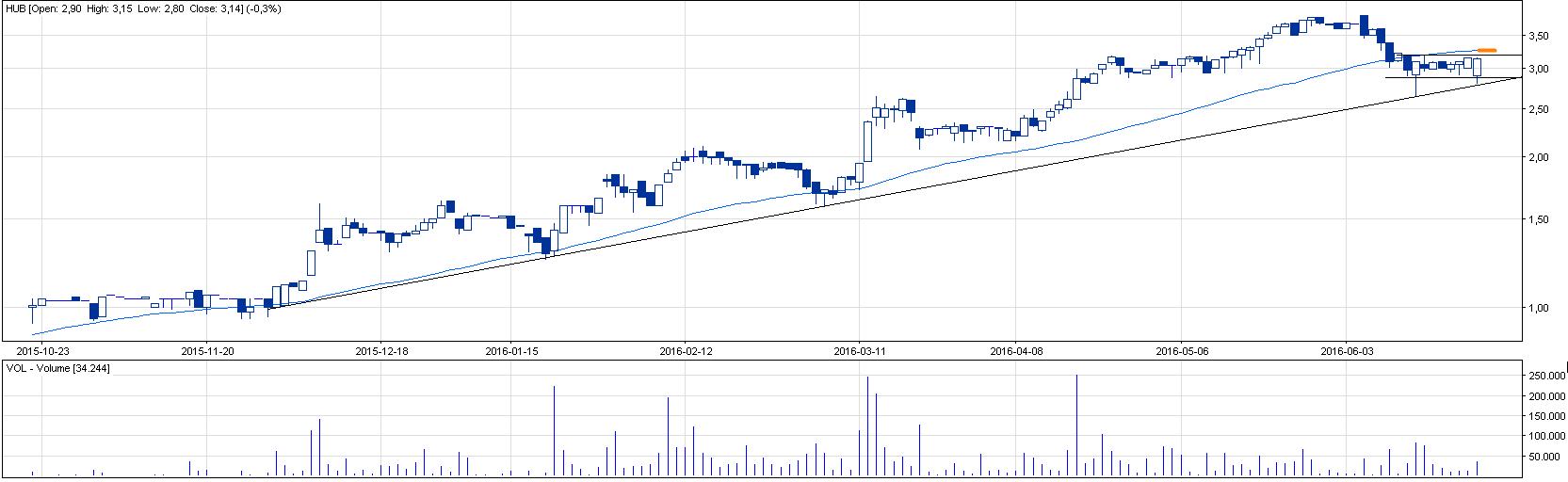The height and width of the screenshot is (482, 1568).
Task: Click the 2015-12-18 date label
Action: click(381, 351)
